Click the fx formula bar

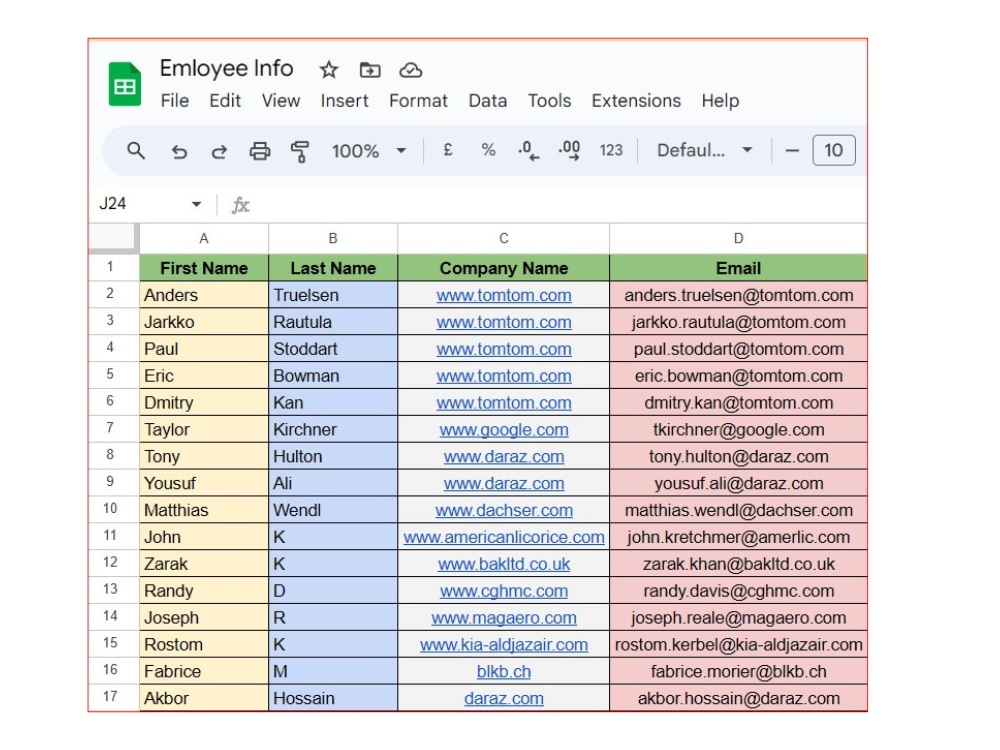[548, 205]
